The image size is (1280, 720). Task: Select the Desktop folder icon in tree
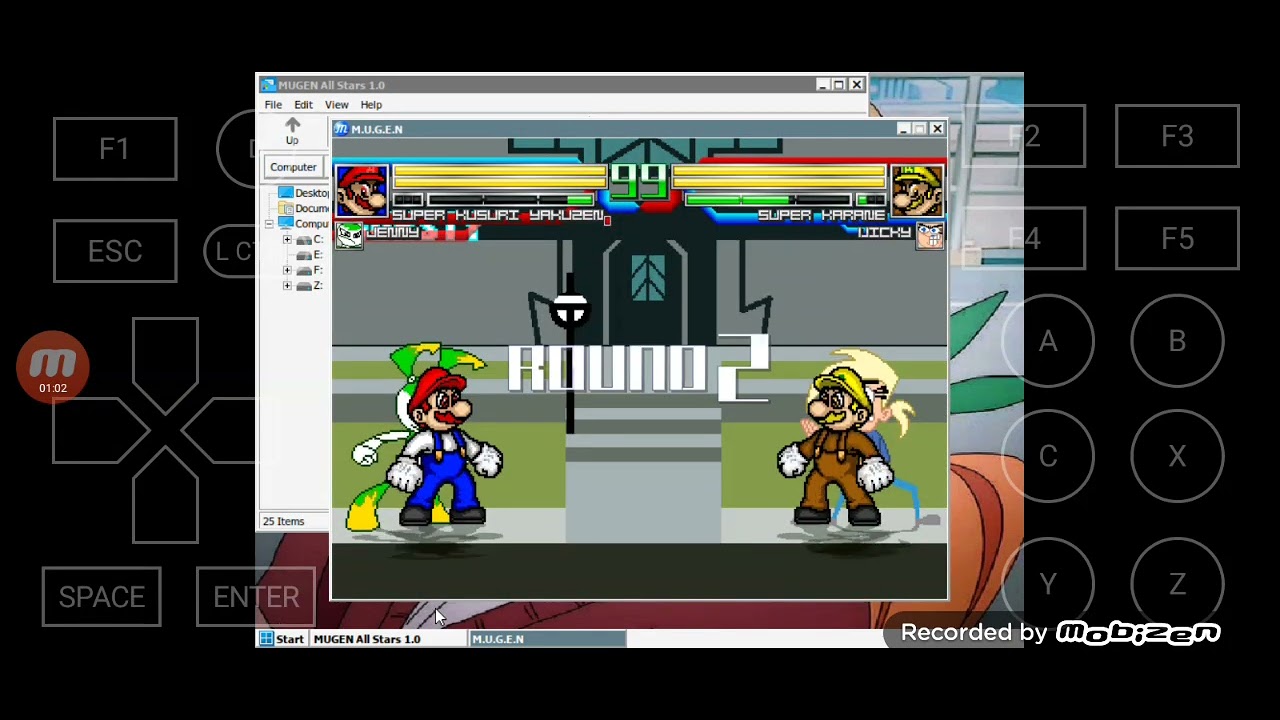286,193
